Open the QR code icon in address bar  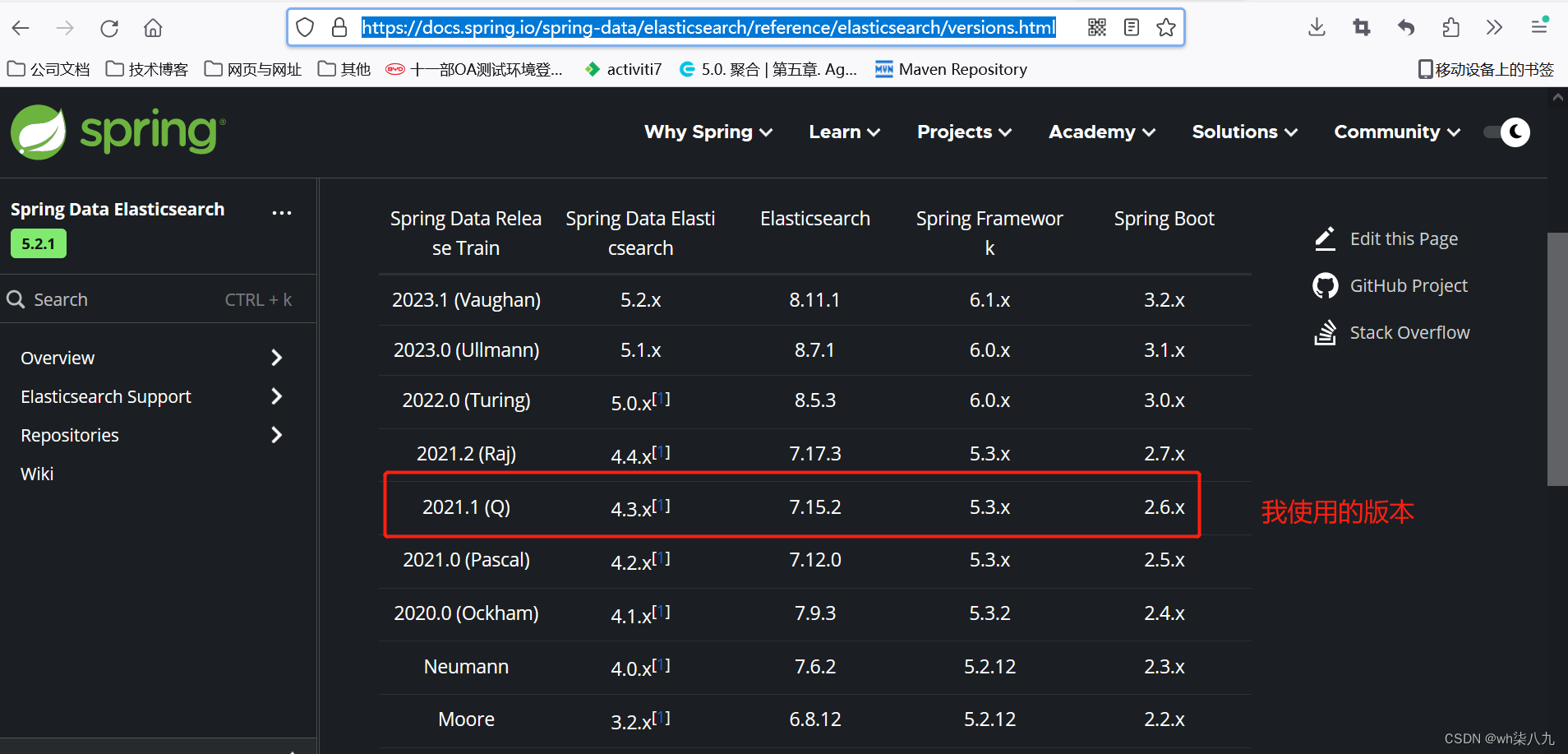point(1097,27)
